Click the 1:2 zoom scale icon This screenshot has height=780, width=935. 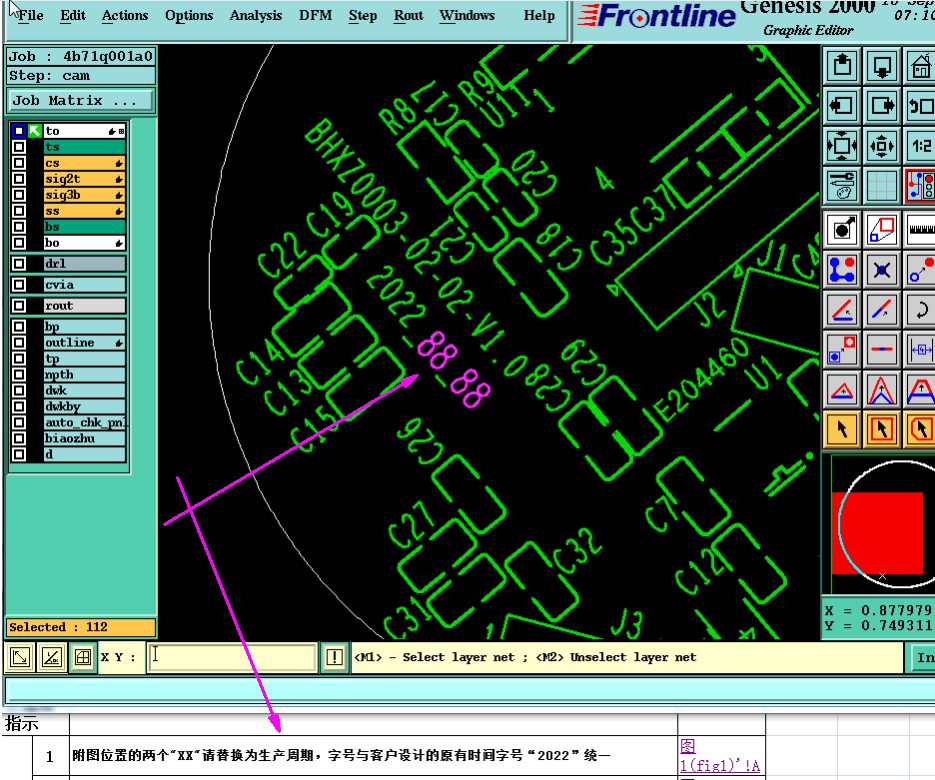click(921, 146)
